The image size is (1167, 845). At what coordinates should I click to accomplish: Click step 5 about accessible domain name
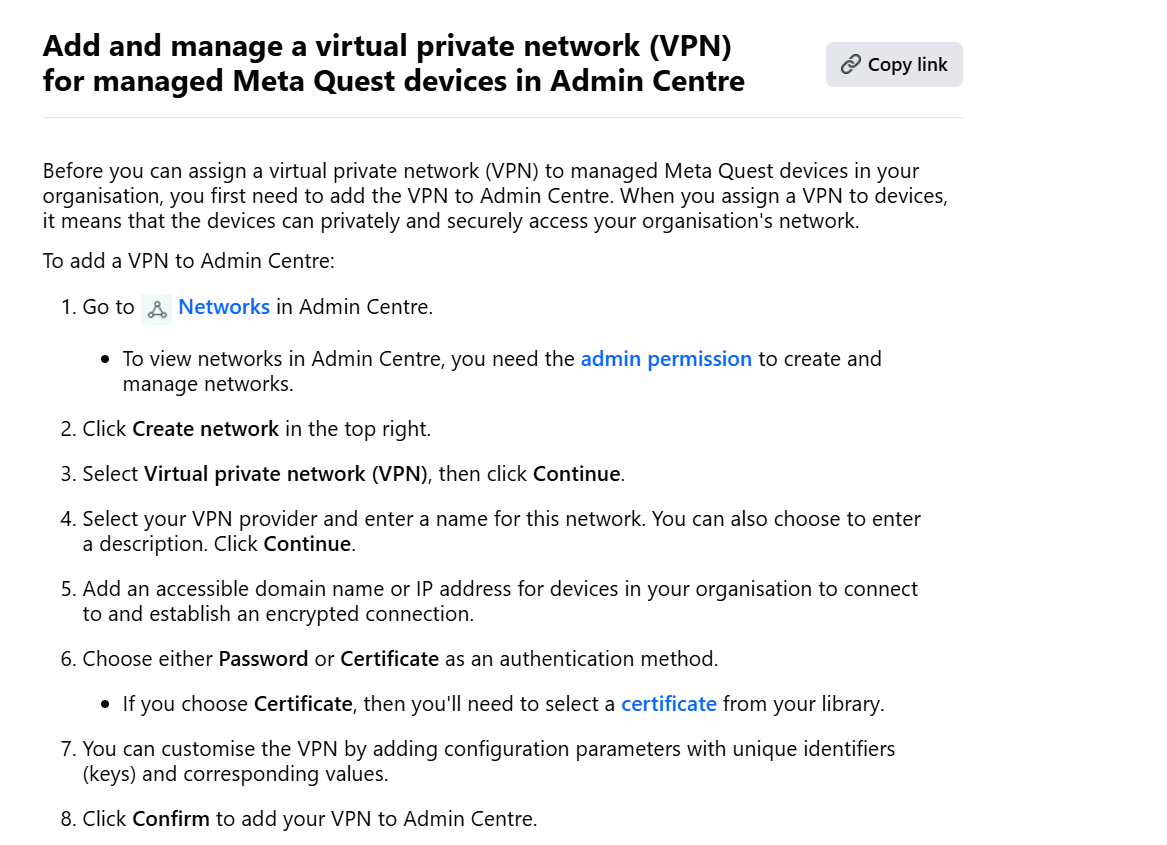coord(500,601)
